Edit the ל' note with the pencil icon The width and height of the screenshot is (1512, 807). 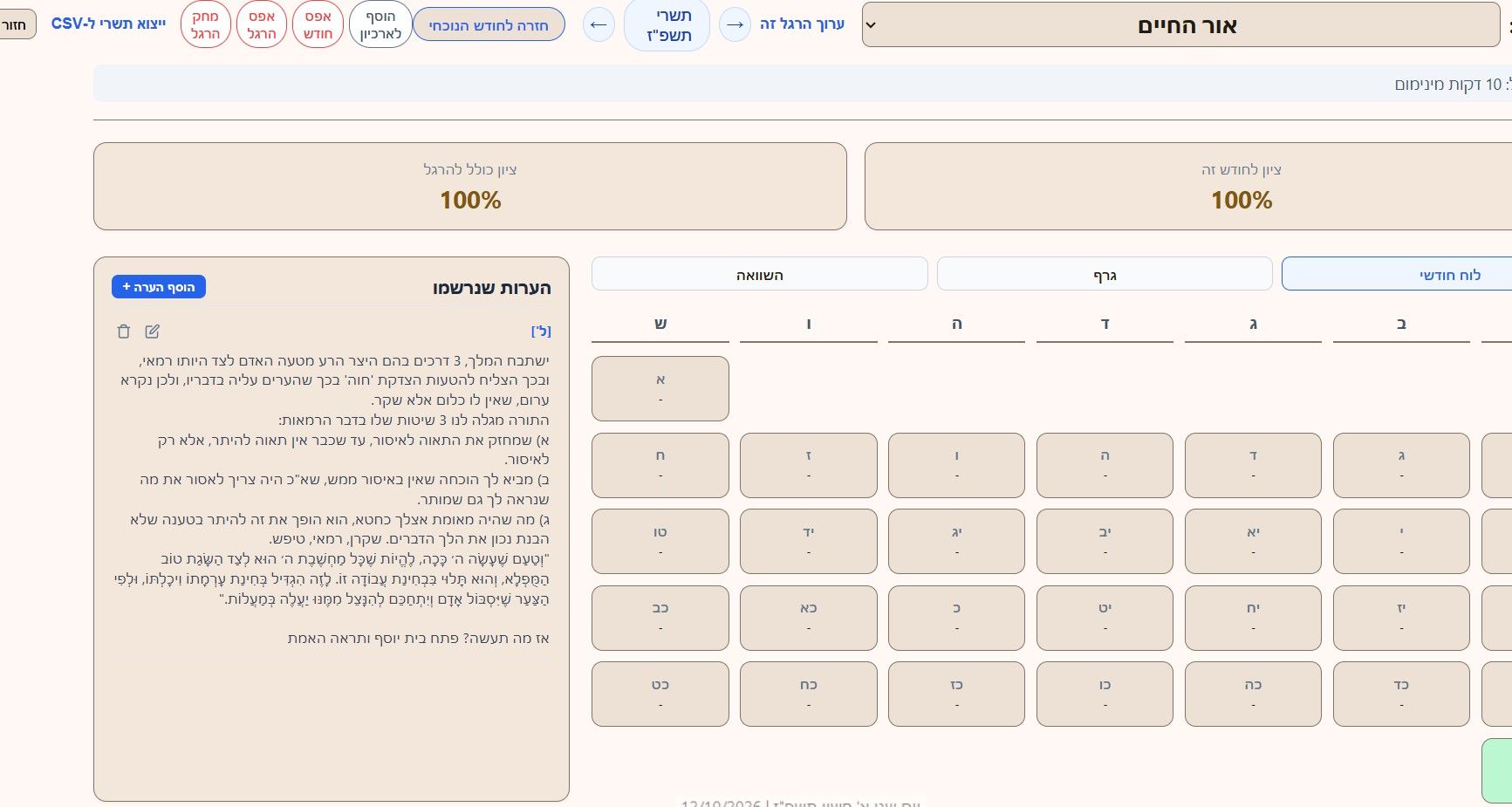tap(153, 332)
